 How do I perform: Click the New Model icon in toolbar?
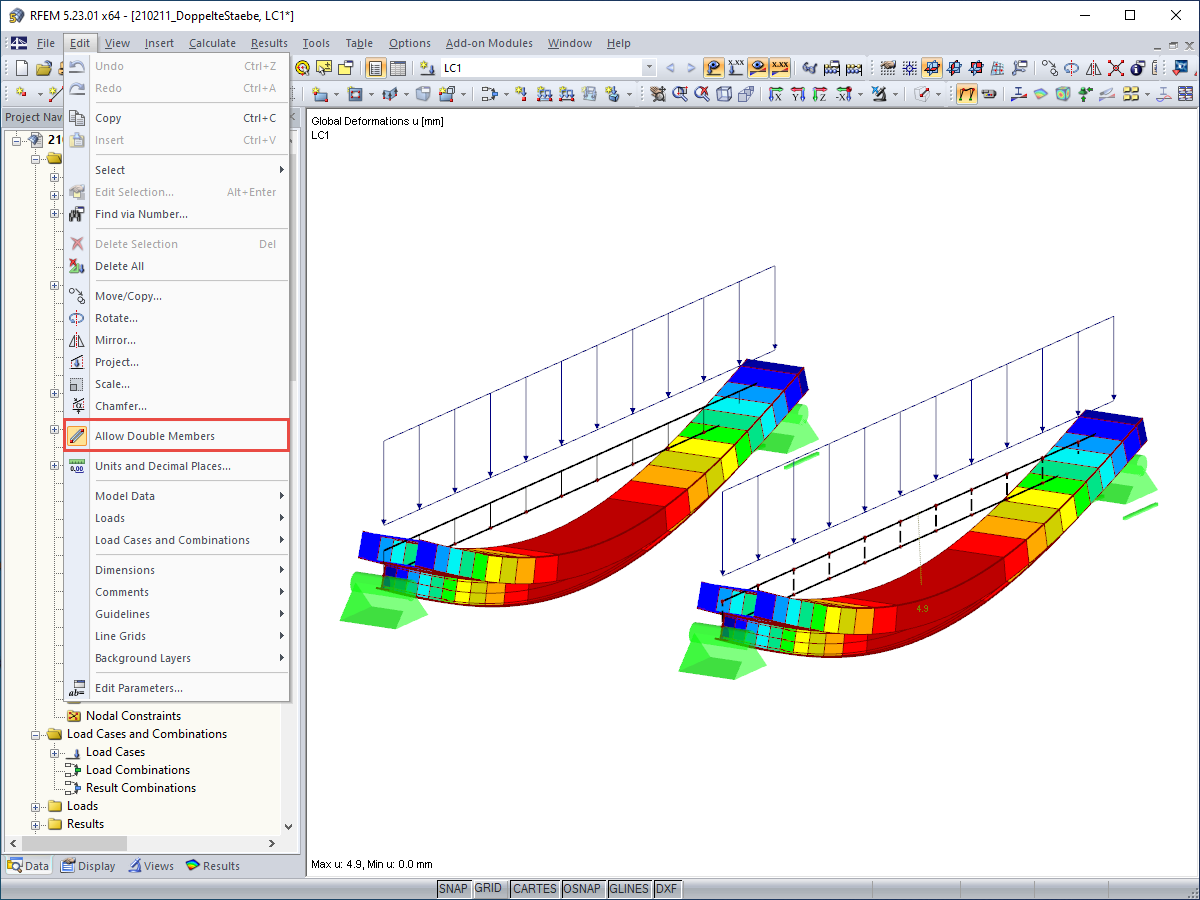[22, 68]
